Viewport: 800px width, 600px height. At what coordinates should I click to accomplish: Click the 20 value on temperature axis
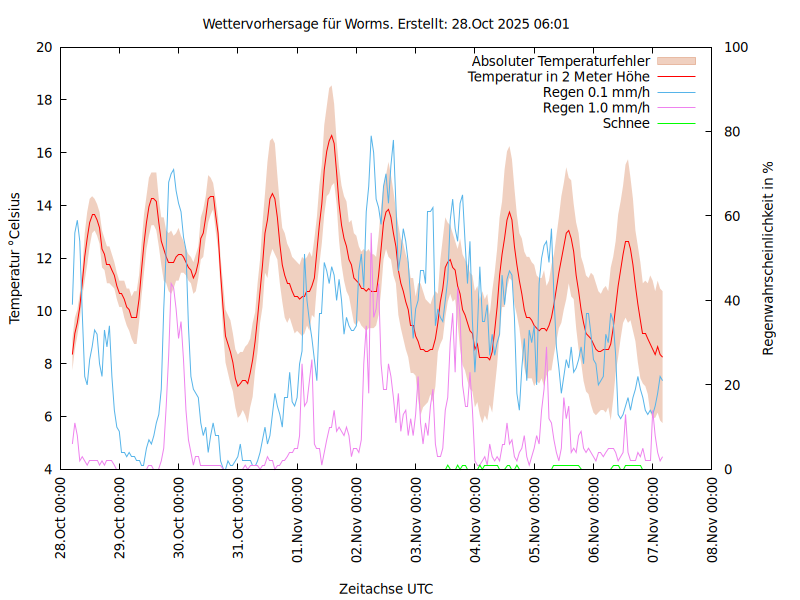click(x=43, y=47)
